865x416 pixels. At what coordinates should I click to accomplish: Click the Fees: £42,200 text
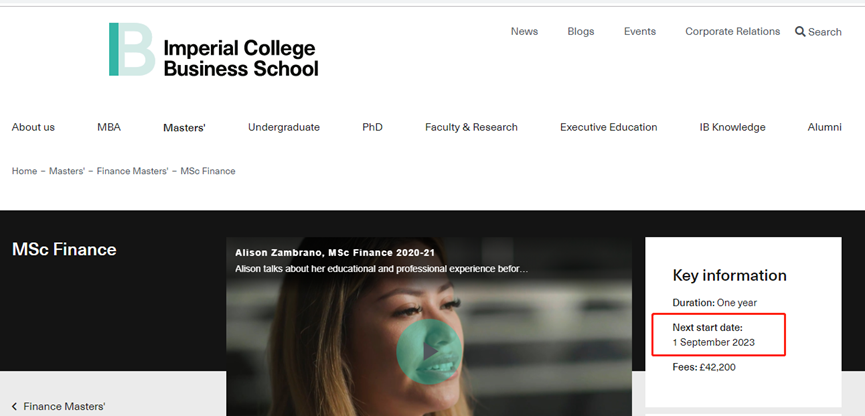(704, 367)
